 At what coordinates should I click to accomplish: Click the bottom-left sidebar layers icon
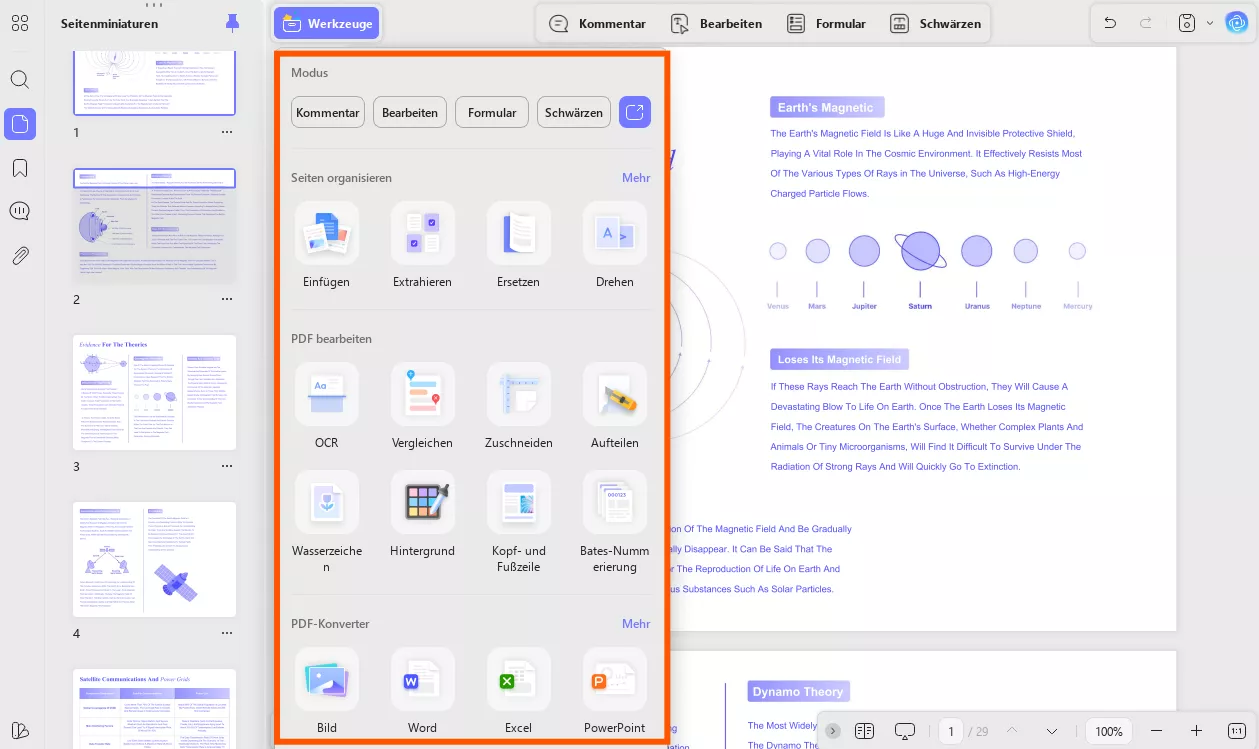(20, 729)
